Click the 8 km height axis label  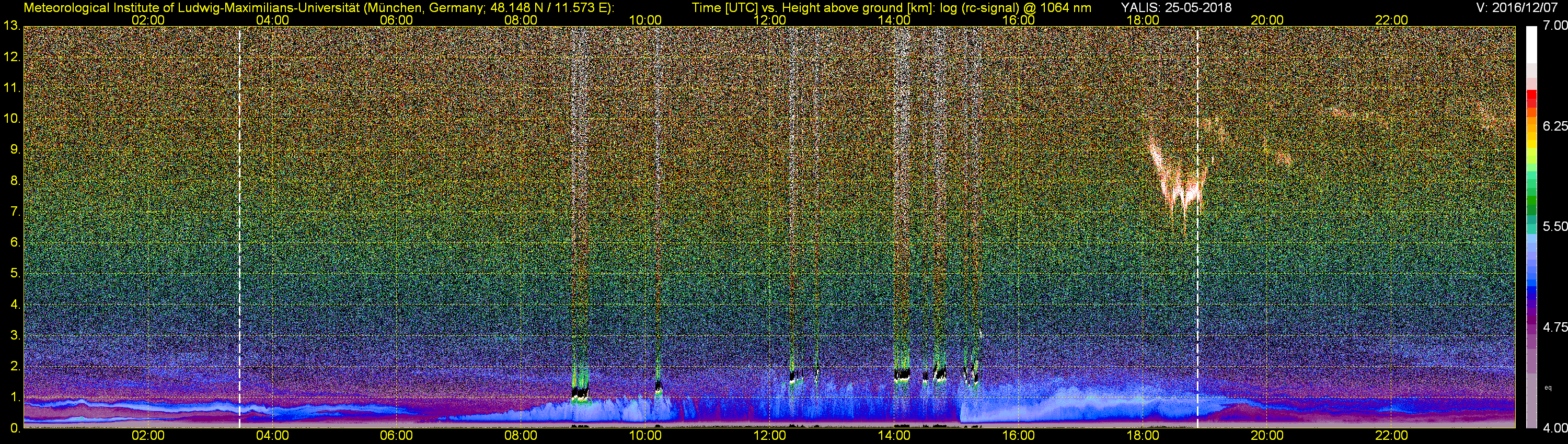click(15, 181)
